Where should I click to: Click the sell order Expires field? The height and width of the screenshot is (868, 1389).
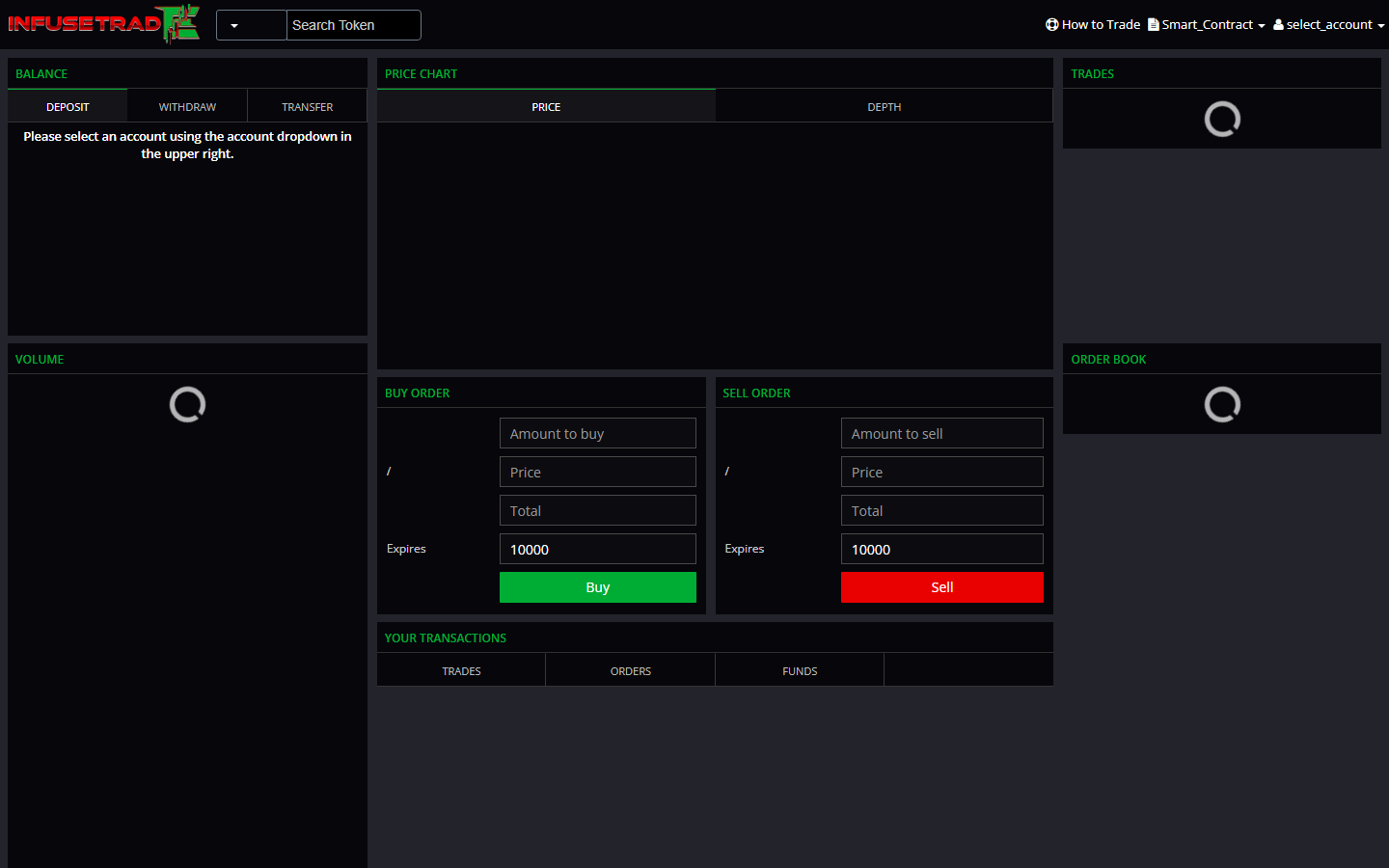click(942, 549)
